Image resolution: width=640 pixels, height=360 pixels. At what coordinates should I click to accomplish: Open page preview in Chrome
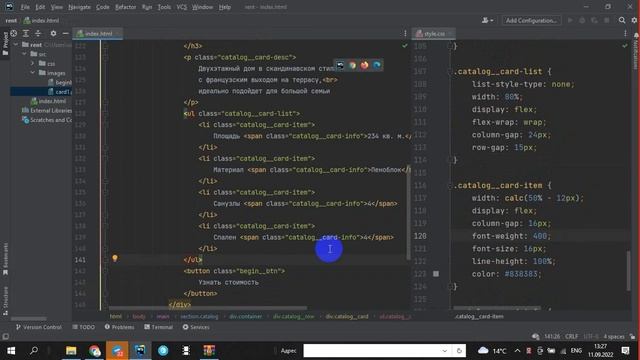pyautogui.click(x=352, y=65)
